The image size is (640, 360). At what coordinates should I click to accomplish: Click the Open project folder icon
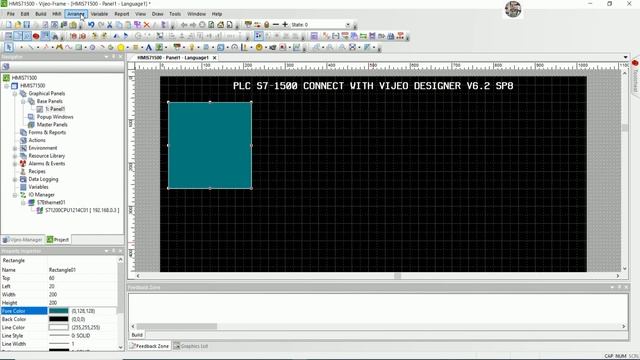[x=18, y=25]
